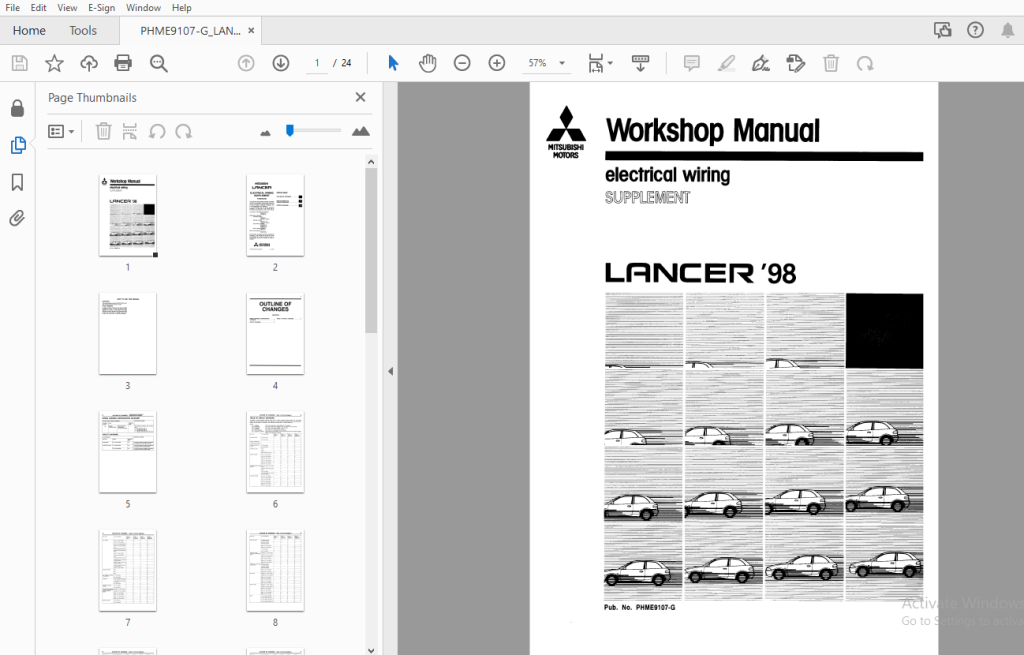Click the thumbnail size slider handle

pyautogui.click(x=290, y=131)
